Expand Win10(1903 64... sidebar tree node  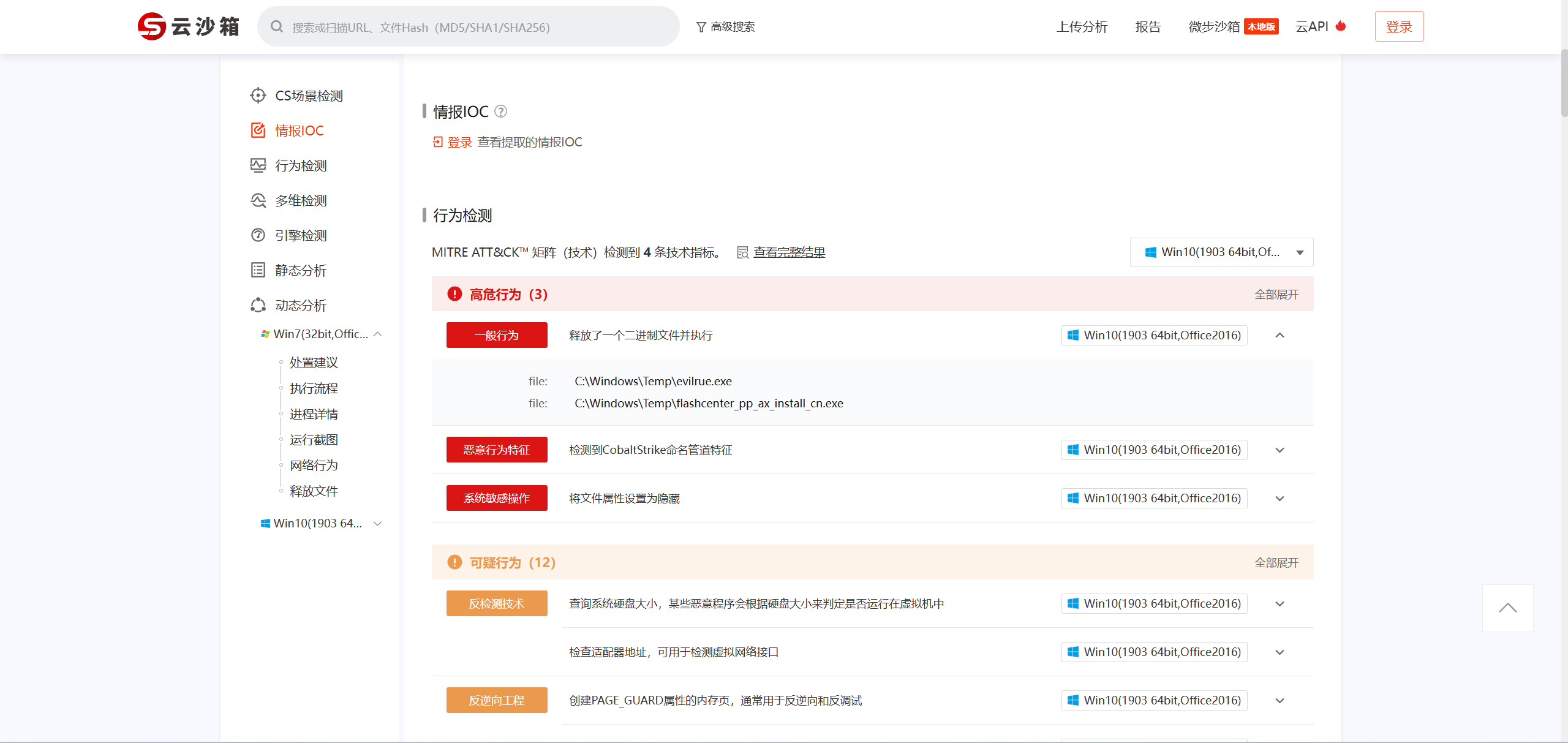(x=378, y=524)
